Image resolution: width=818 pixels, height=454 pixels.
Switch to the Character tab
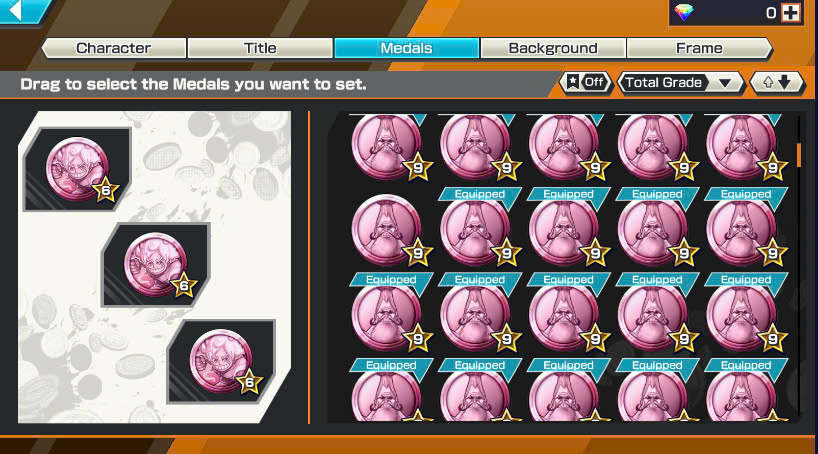point(114,48)
